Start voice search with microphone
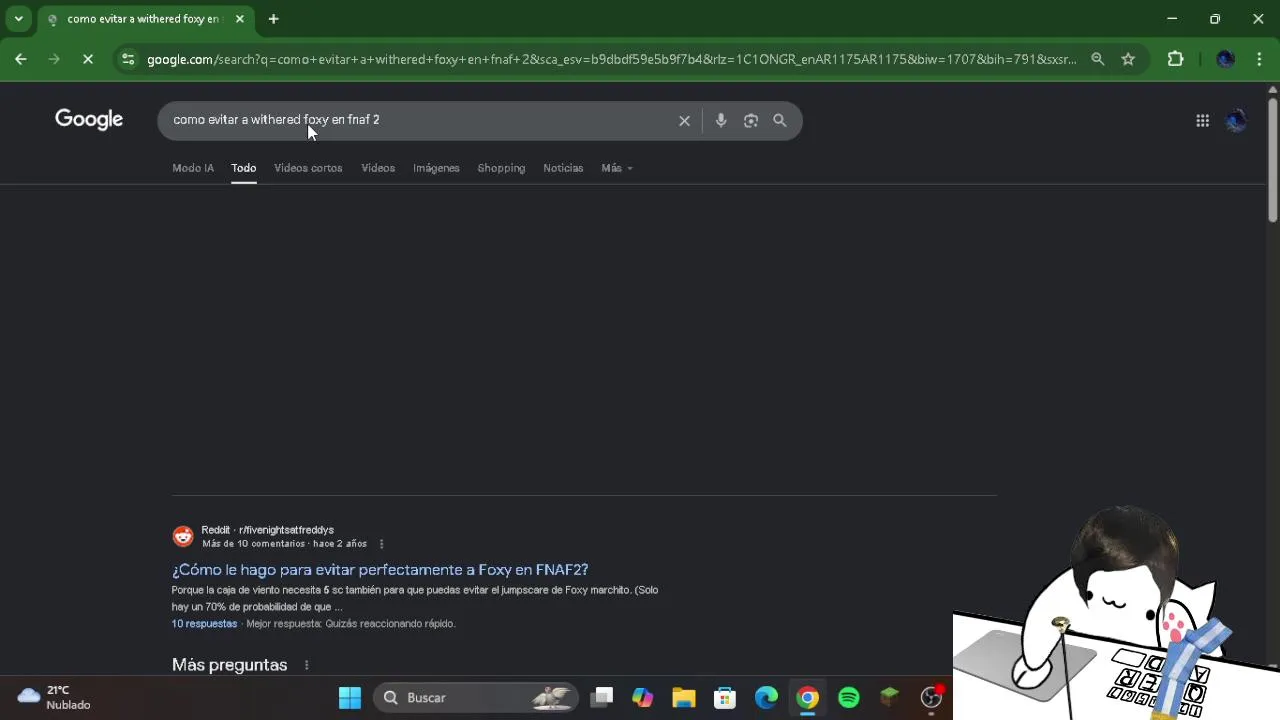 721,121
